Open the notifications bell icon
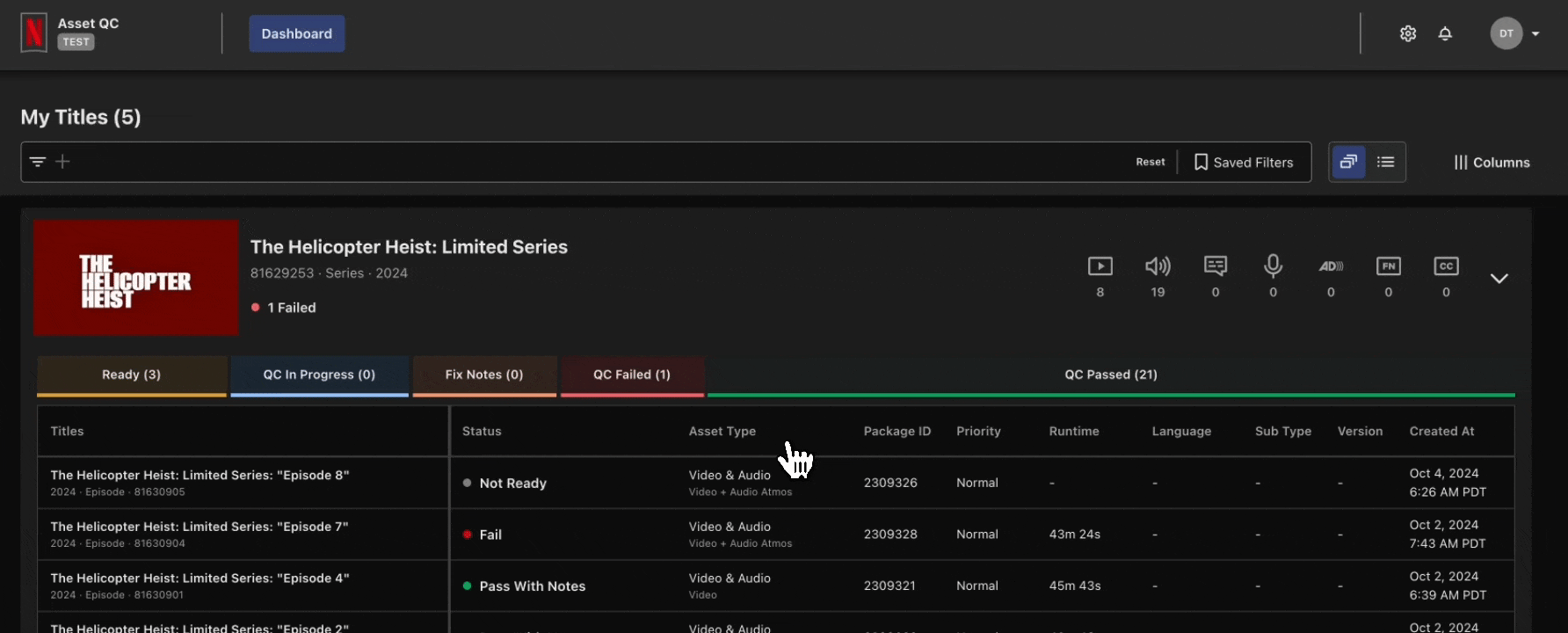 (1445, 33)
